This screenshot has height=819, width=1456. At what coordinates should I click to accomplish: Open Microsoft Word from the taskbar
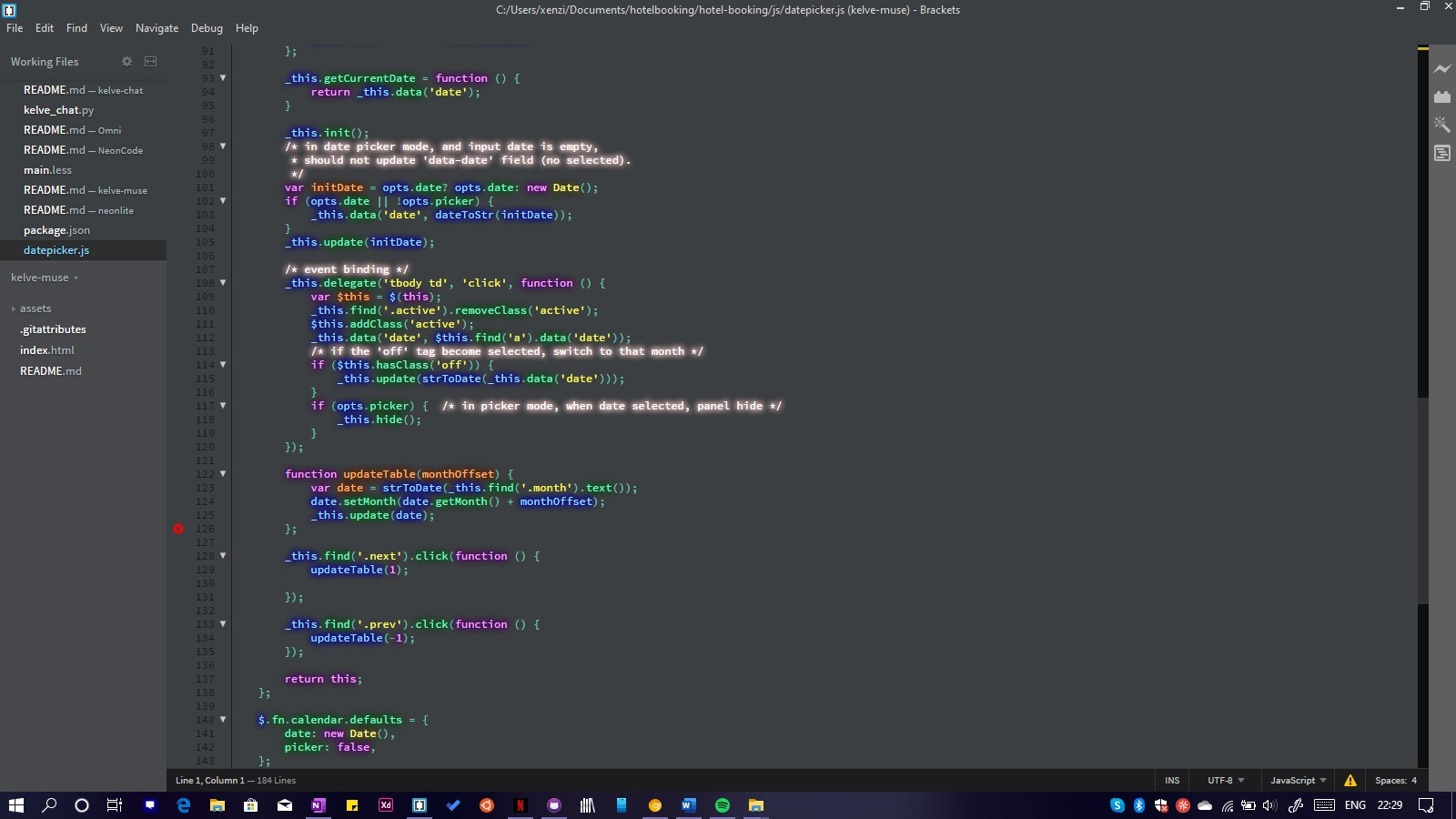(689, 805)
